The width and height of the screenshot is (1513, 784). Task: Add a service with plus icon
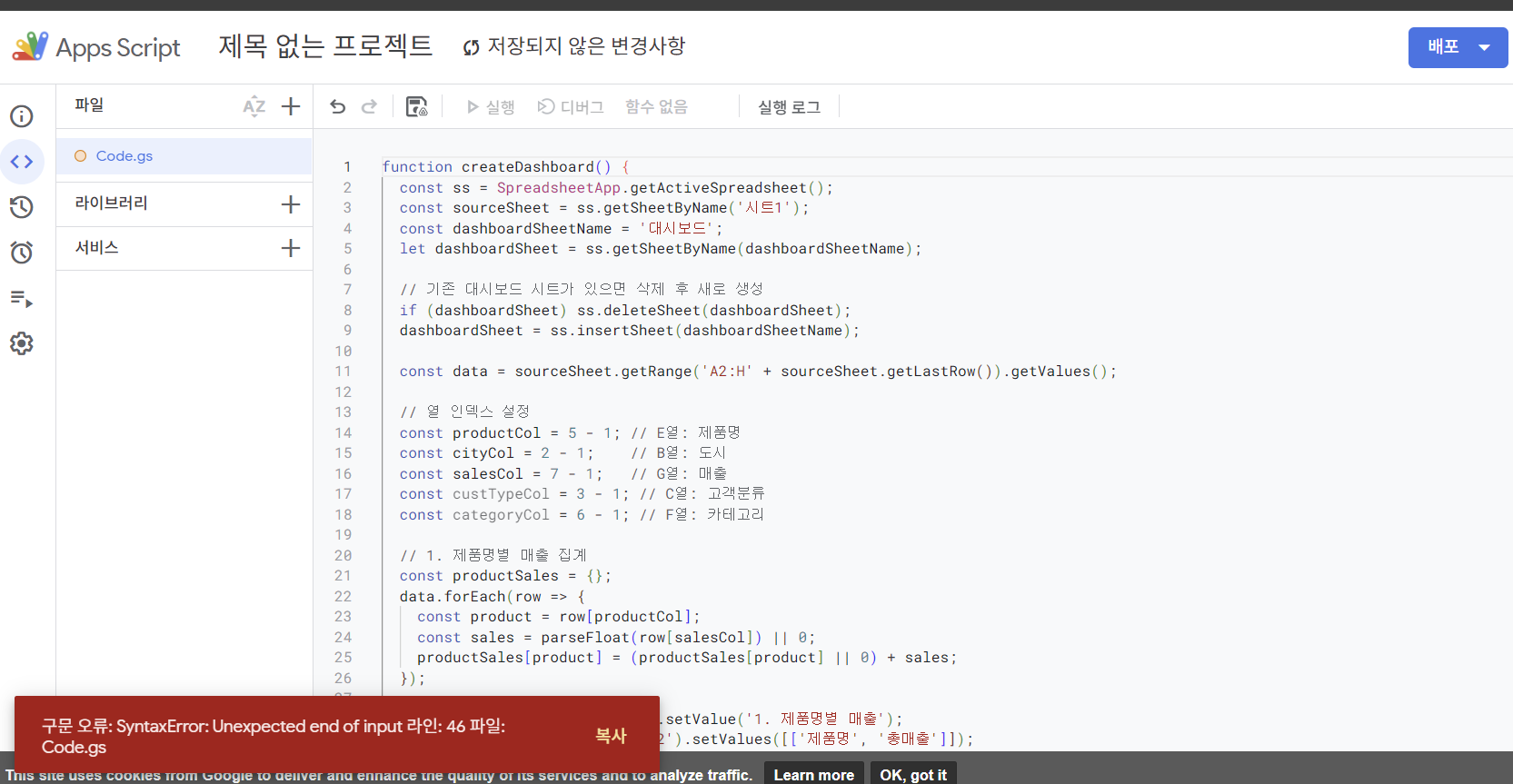pos(291,248)
